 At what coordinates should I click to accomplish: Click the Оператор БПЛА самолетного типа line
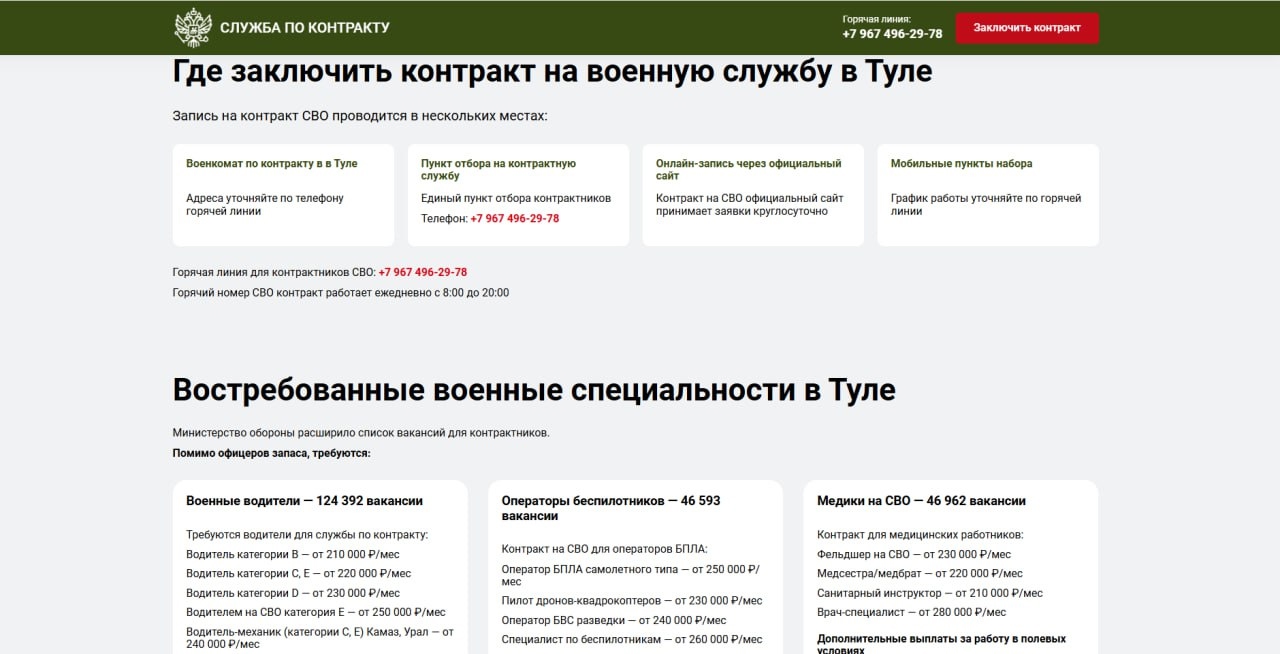point(630,575)
